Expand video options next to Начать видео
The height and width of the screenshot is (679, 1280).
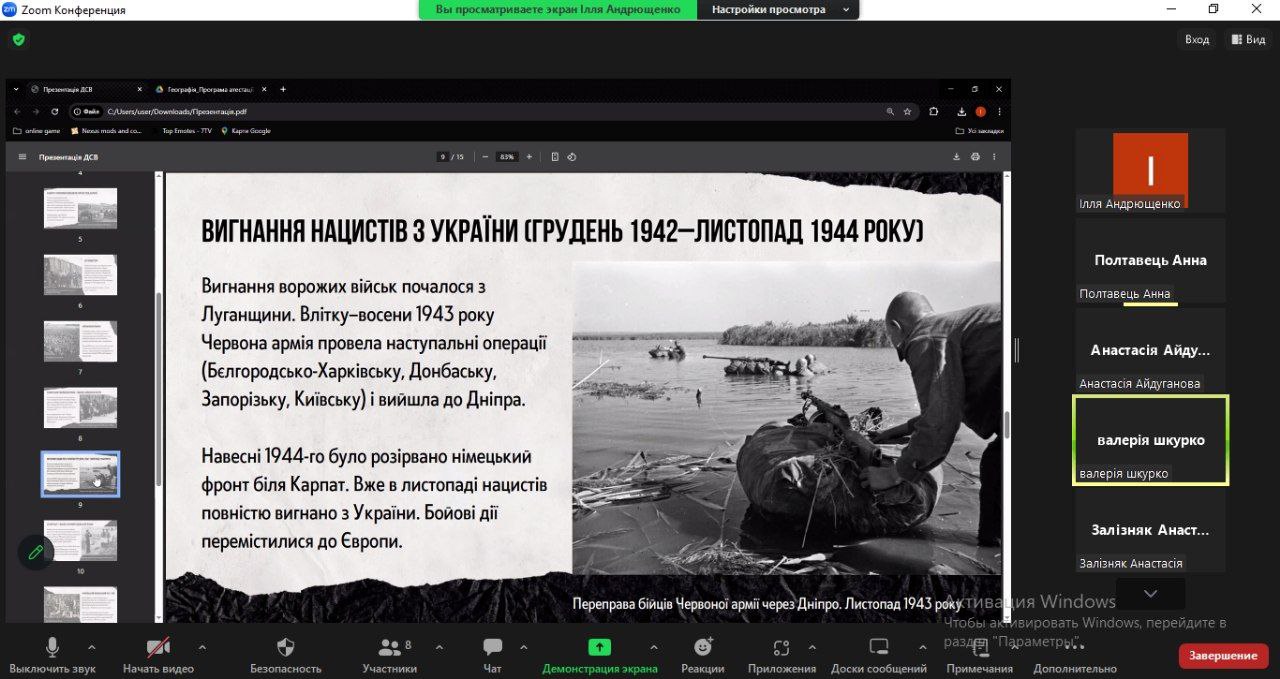[200, 647]
